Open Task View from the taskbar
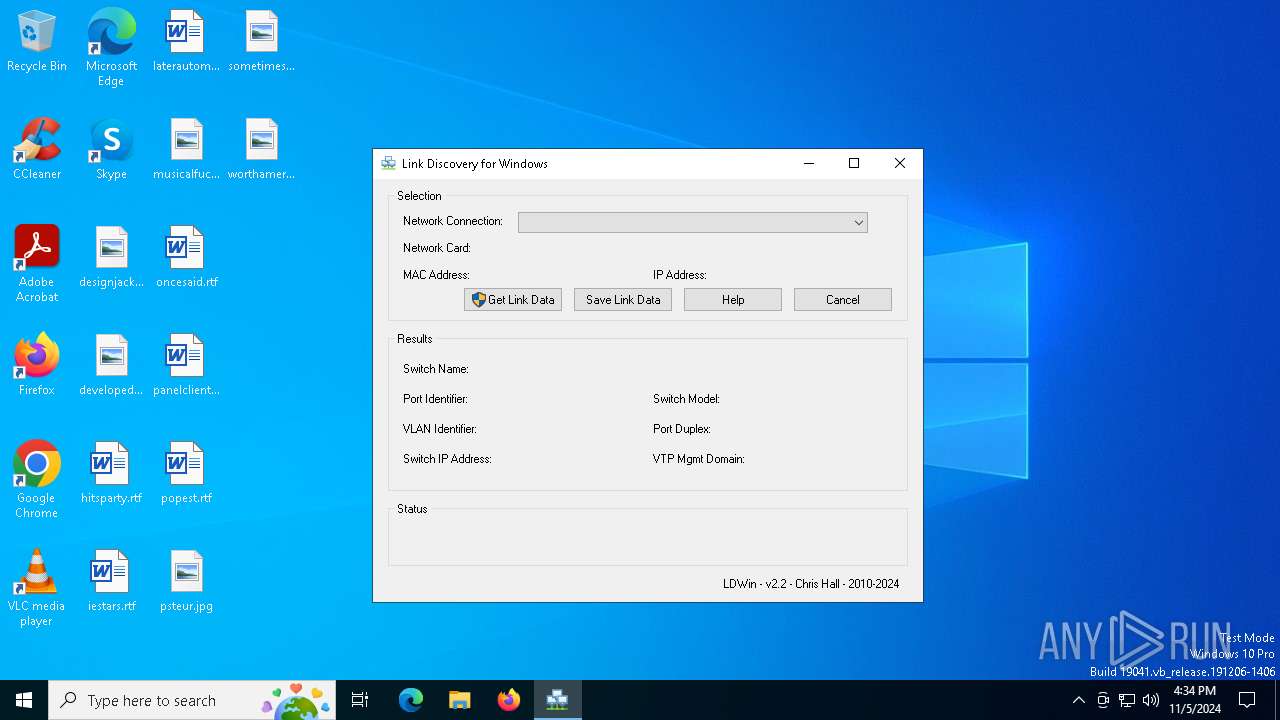Image resolution: width=1280 pixels, height=720 pixels. [x=360, y=700]
